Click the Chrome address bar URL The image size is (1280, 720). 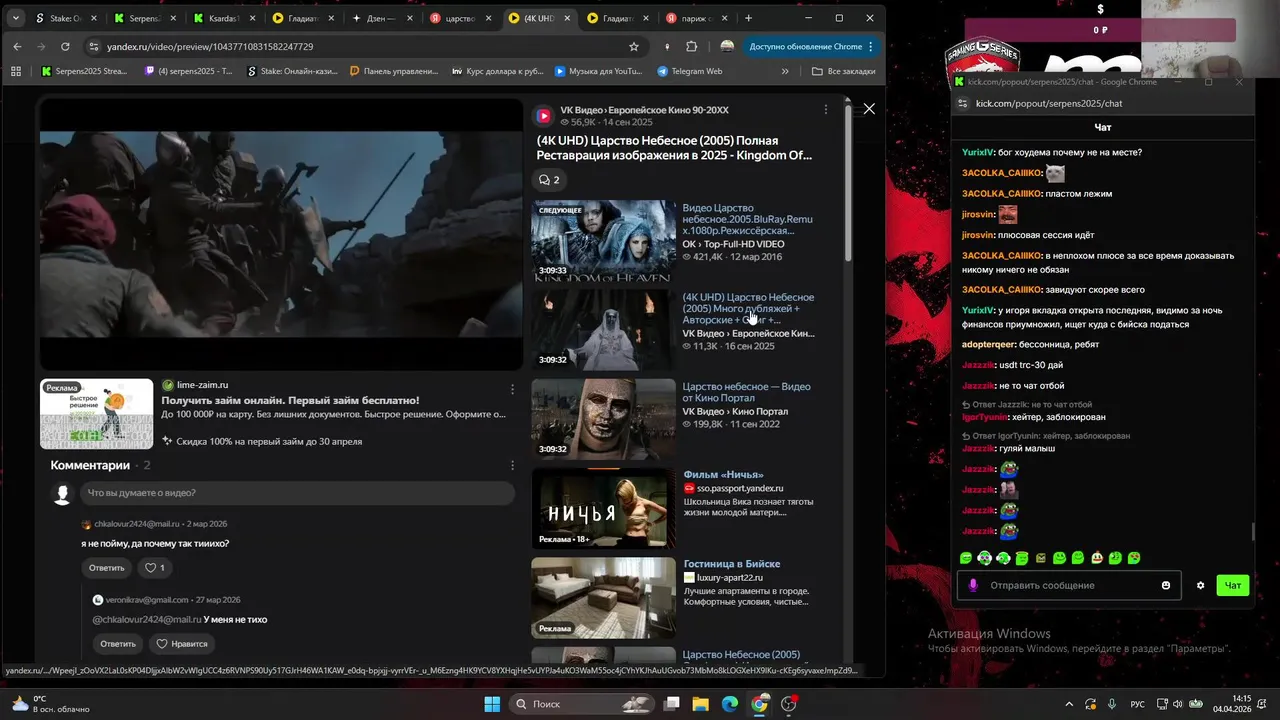[210, 47]
